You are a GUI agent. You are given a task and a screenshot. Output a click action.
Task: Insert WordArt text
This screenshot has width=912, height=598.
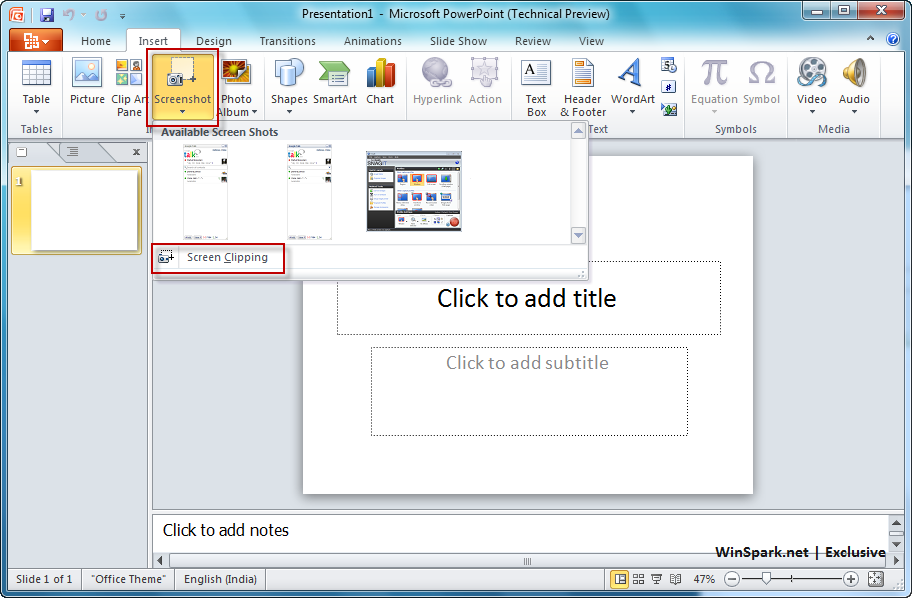633,87
